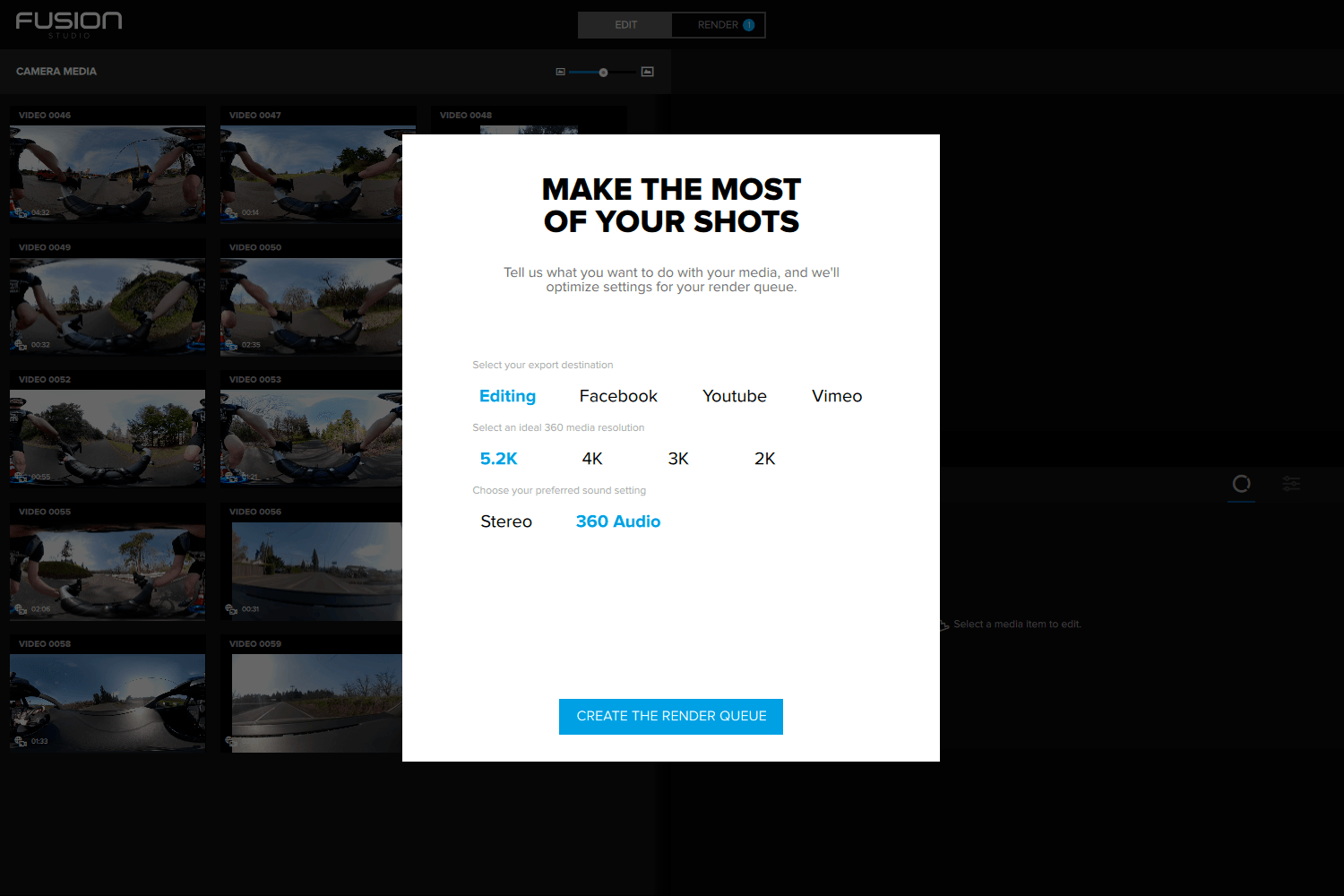Set resolution to 2K

click(765, 459)
